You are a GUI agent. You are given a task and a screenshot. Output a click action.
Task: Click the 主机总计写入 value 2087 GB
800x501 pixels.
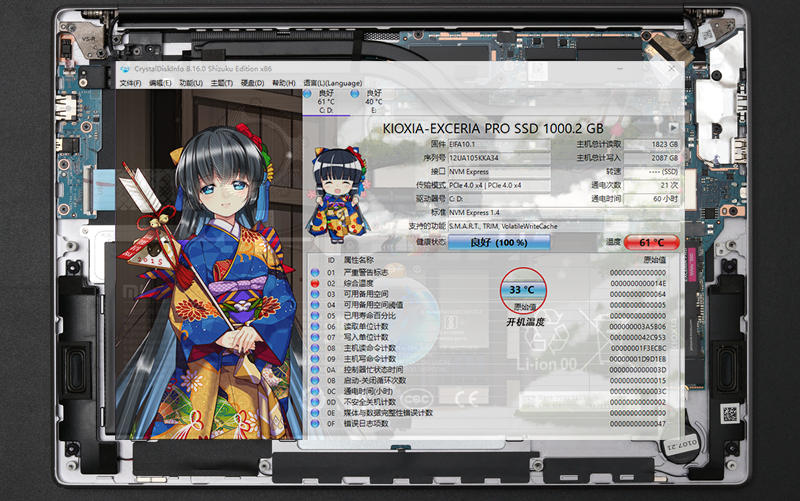652,158
